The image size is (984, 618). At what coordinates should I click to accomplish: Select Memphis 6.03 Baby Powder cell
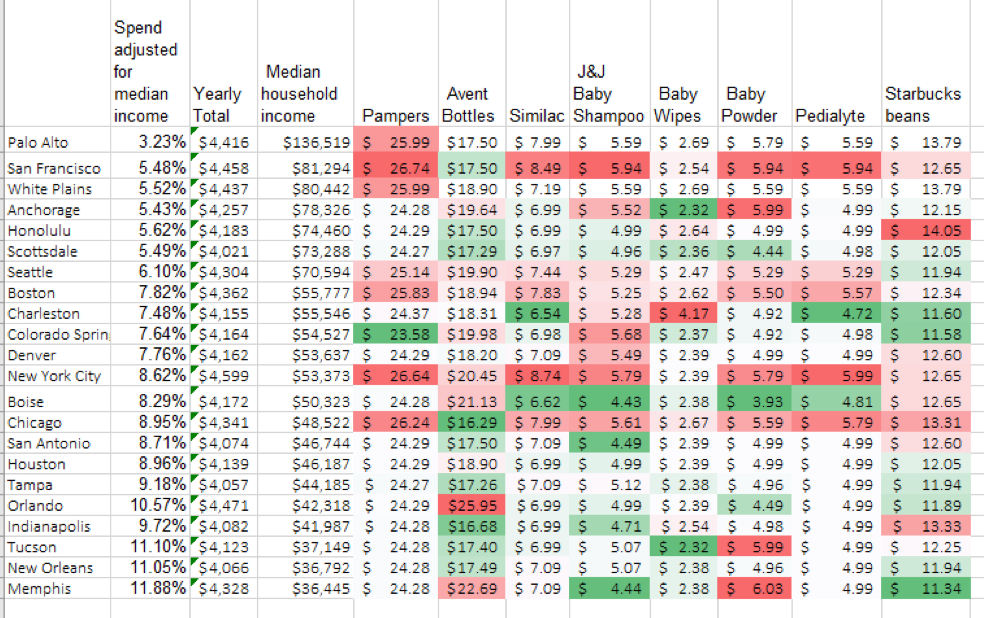755,587
